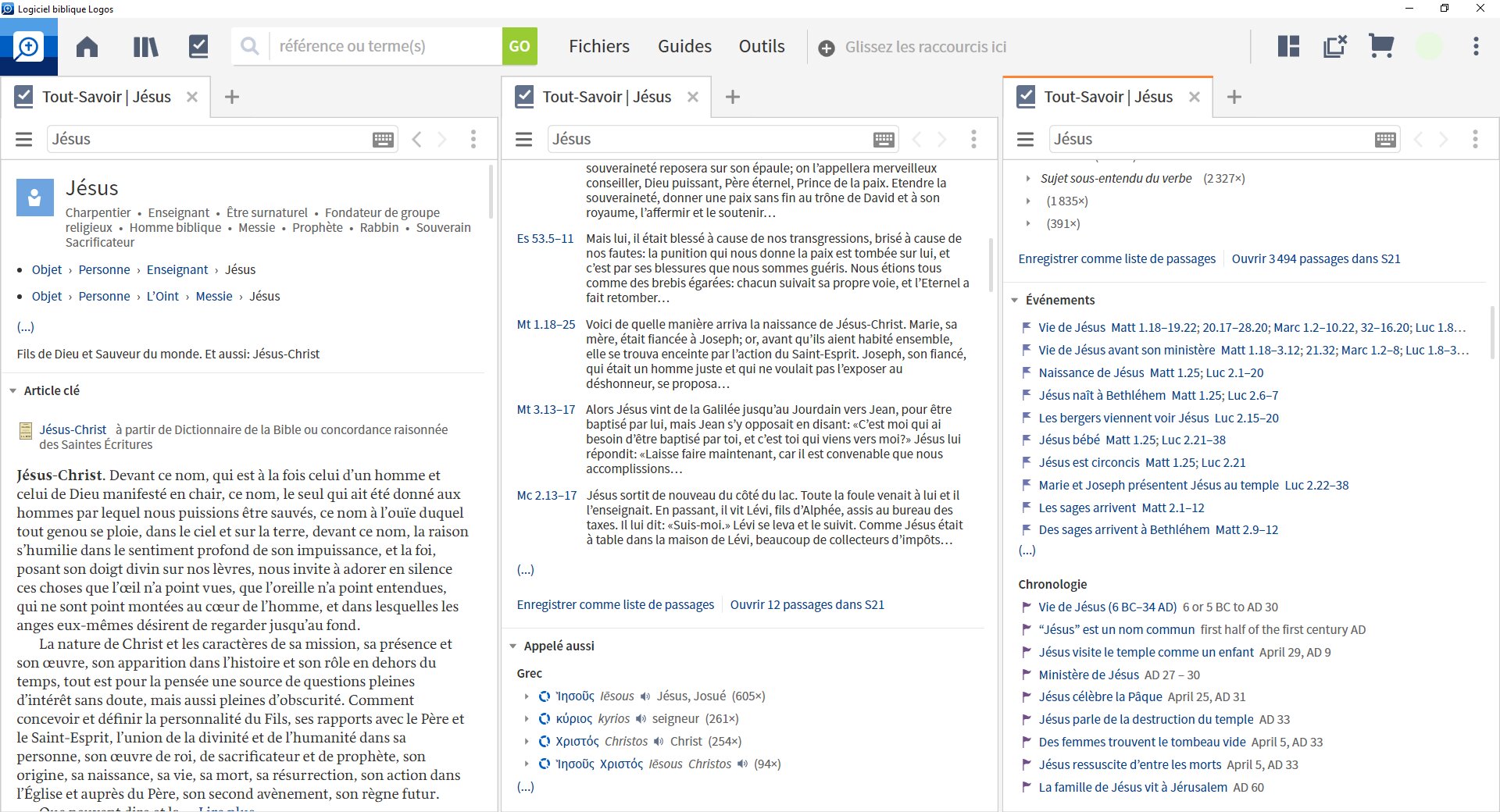Screen dimensions: 1500x812
Task: Open the left panel hamburger contents menu
Action: [x=24, y=139]
